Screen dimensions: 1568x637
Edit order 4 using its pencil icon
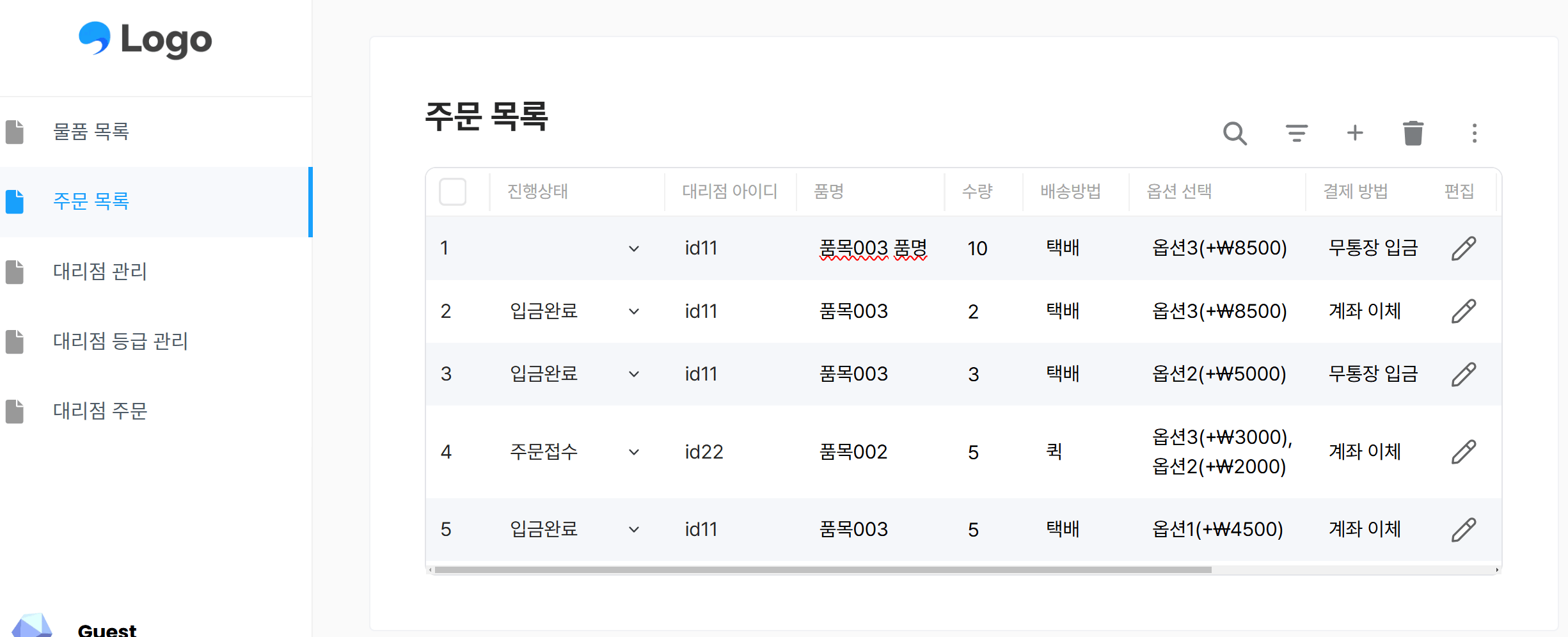(1464, 452)
